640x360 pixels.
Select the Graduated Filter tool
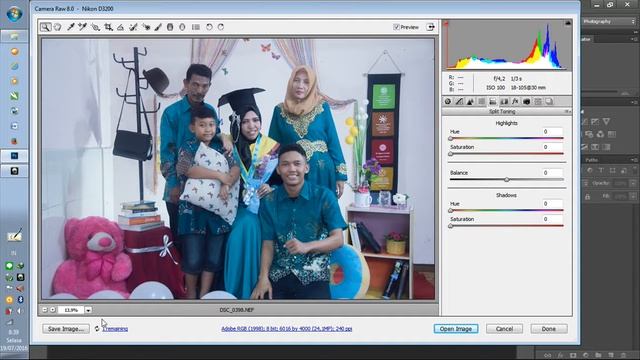[x=170, y=27]
